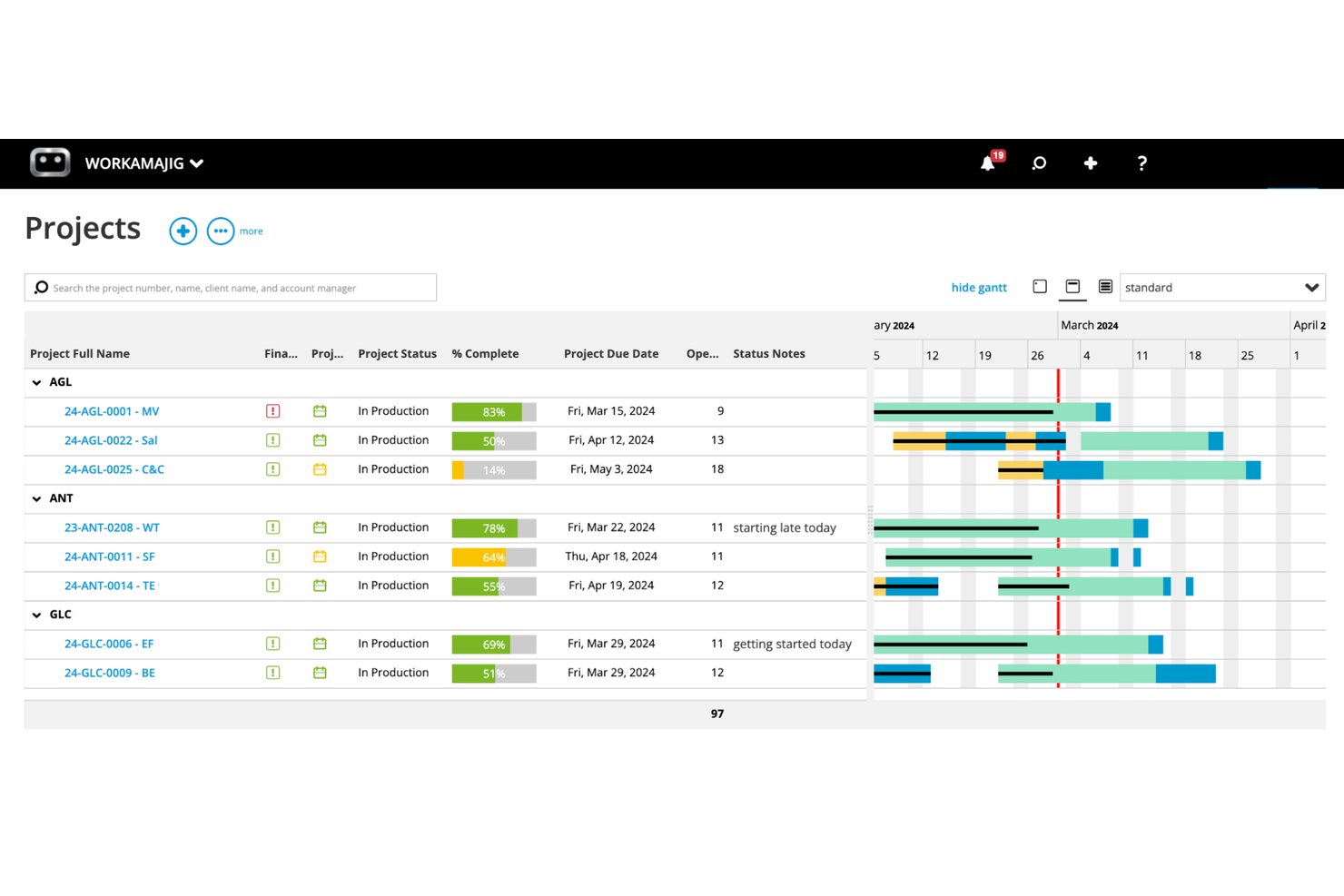Screen dimensions: 1344x896
Task: Open project 24-ANT-0011 - SF
Action: pos(110,556)
